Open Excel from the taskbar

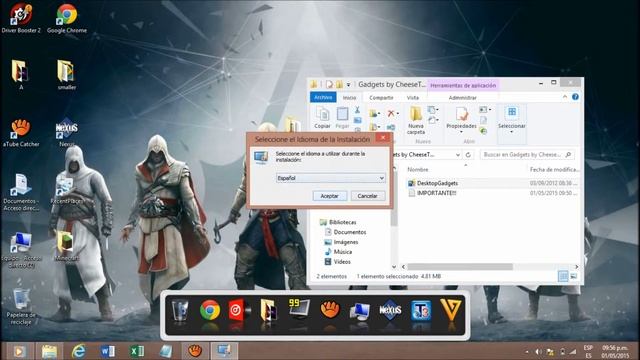click(x=137, y=351)
